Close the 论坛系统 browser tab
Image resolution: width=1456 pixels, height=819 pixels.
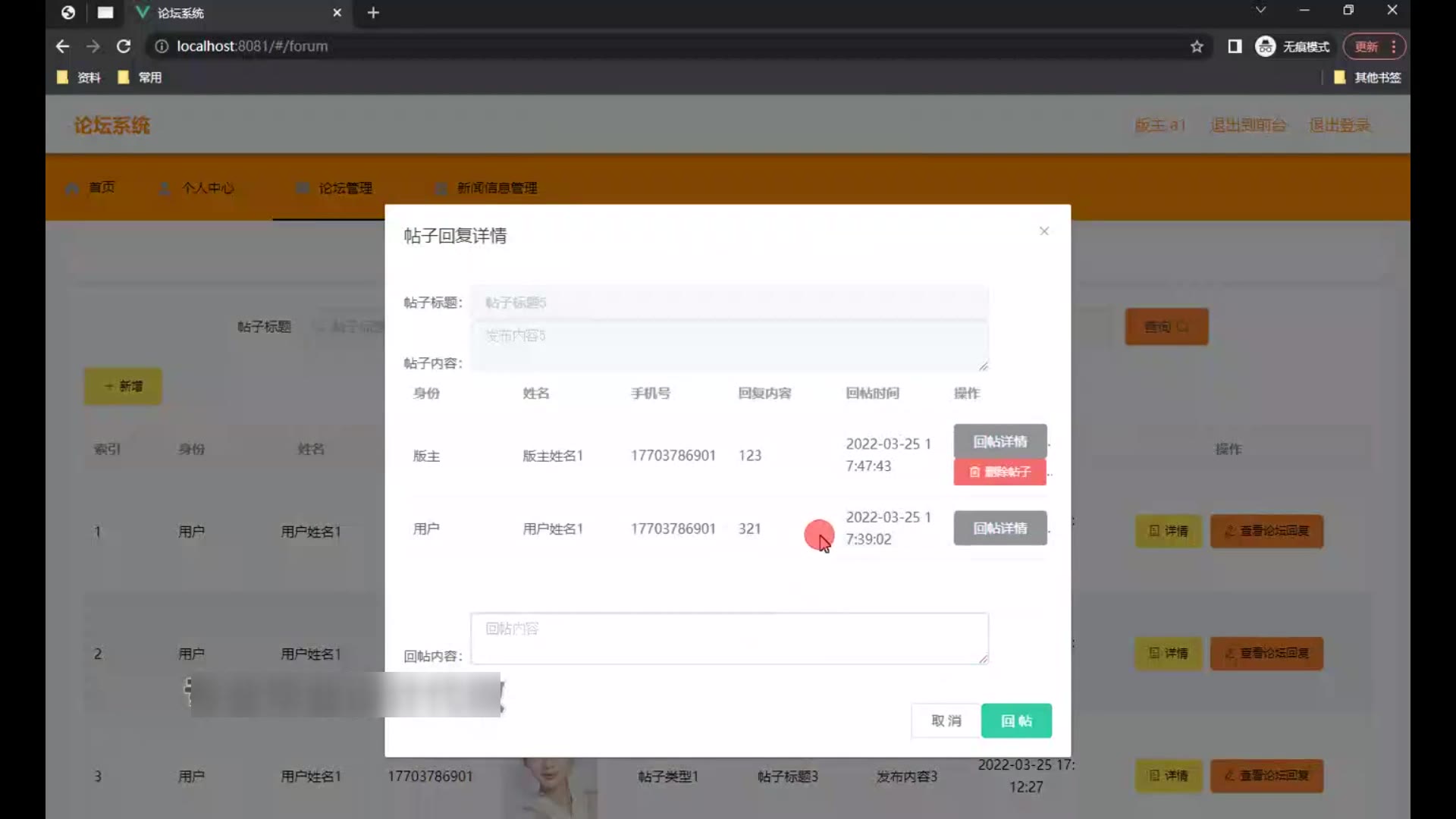coord(337,13)
